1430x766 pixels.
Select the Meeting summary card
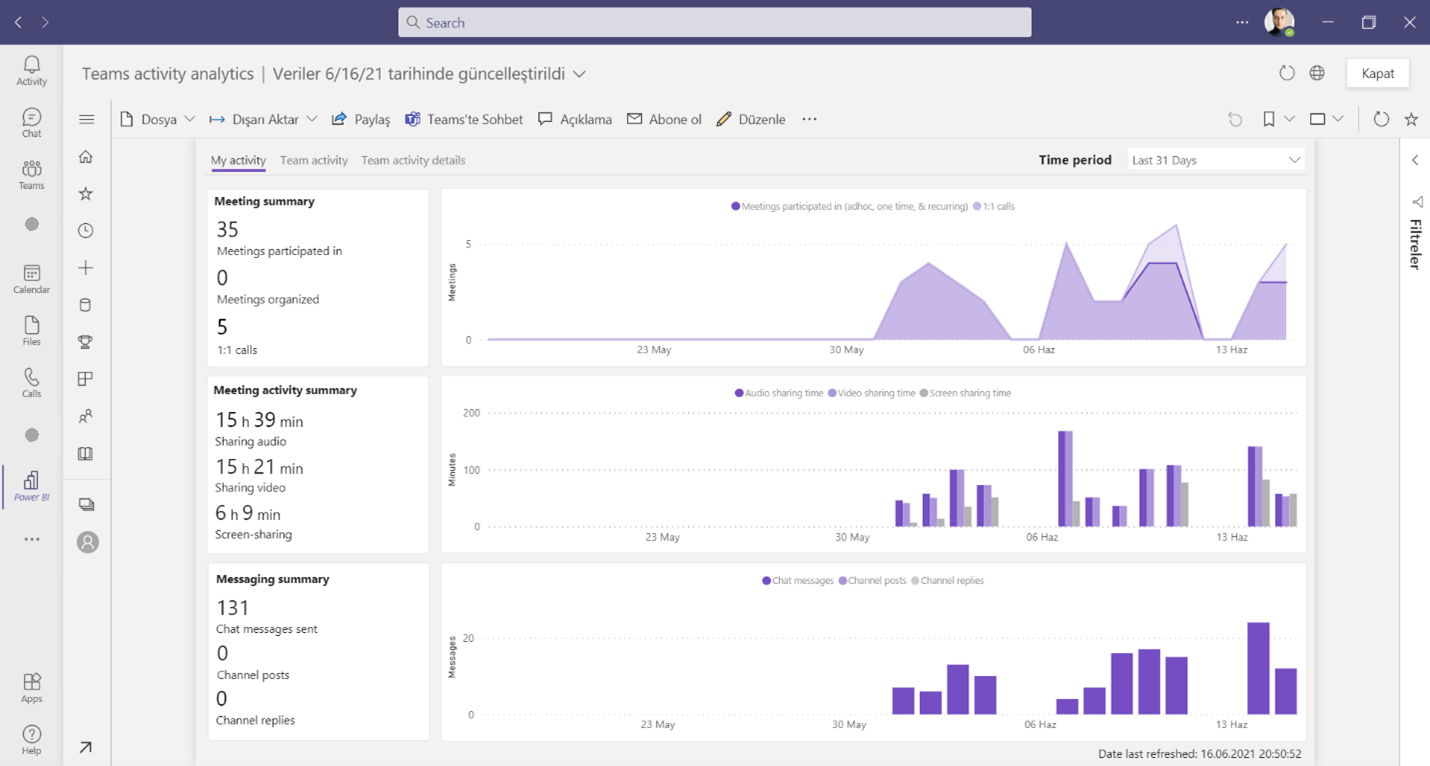(x=318, y=277)
